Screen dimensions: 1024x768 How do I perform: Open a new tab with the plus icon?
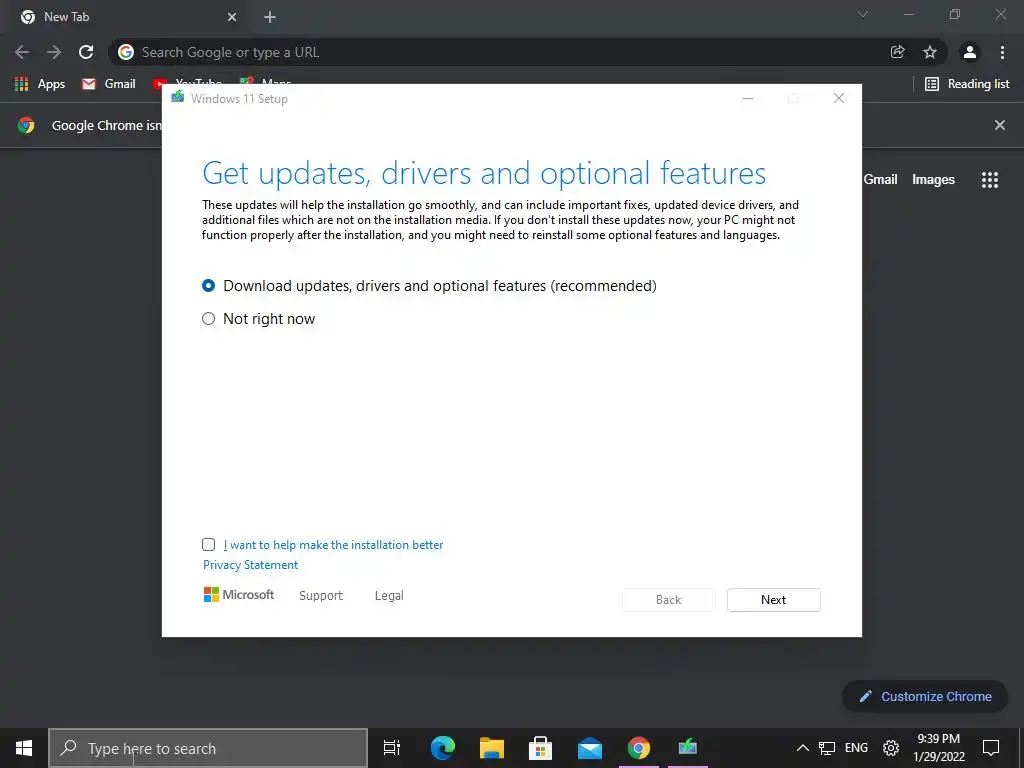pyautogui.click(x=270, y=17)
